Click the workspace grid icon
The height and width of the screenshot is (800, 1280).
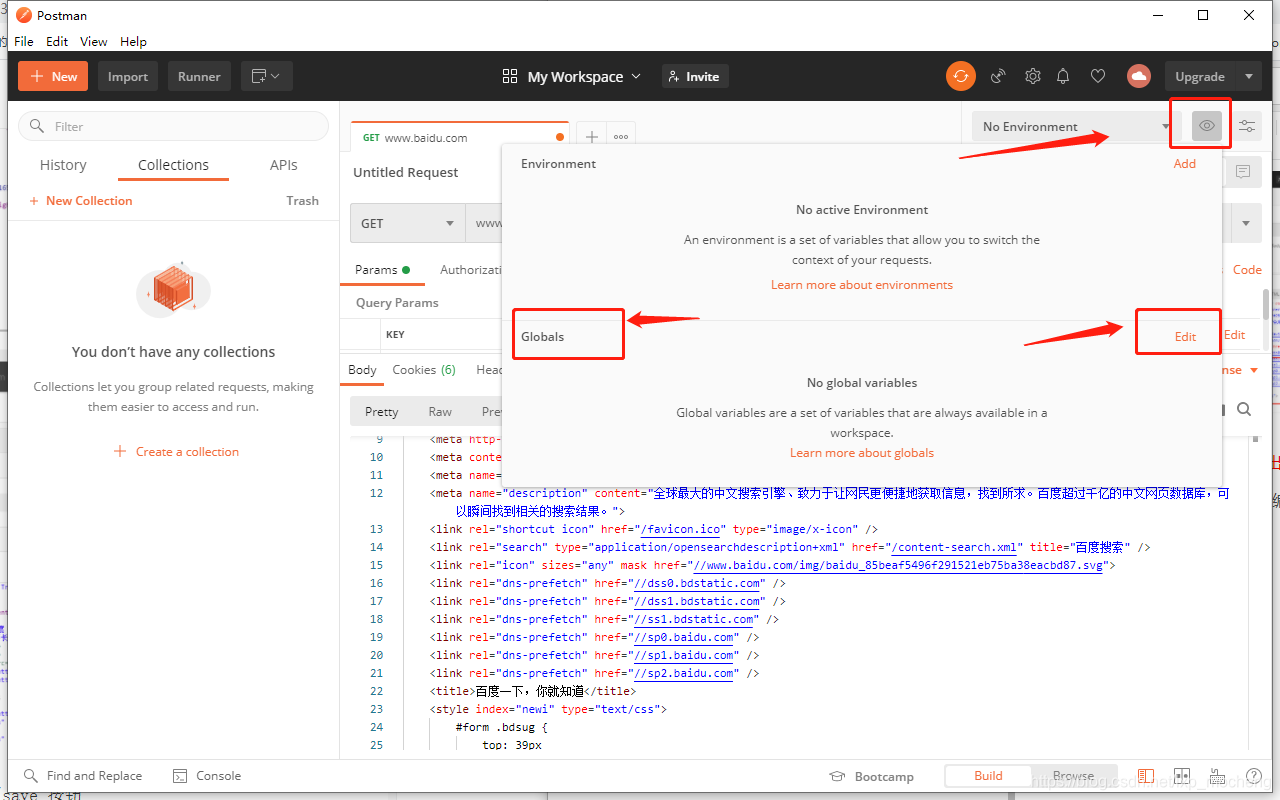pyautogui.click(x=510, y=76)
